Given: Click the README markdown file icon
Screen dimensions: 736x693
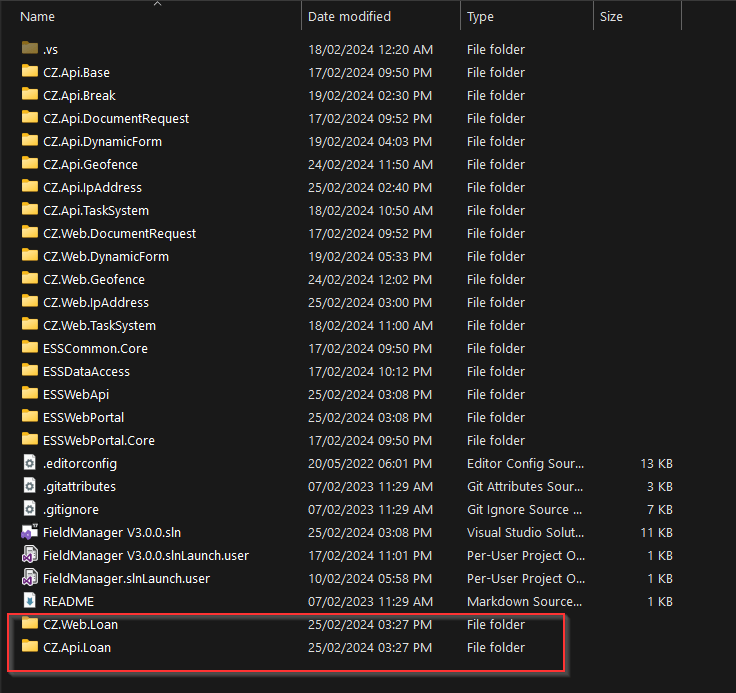Looking at the screenshot, I should coord(30,601).
